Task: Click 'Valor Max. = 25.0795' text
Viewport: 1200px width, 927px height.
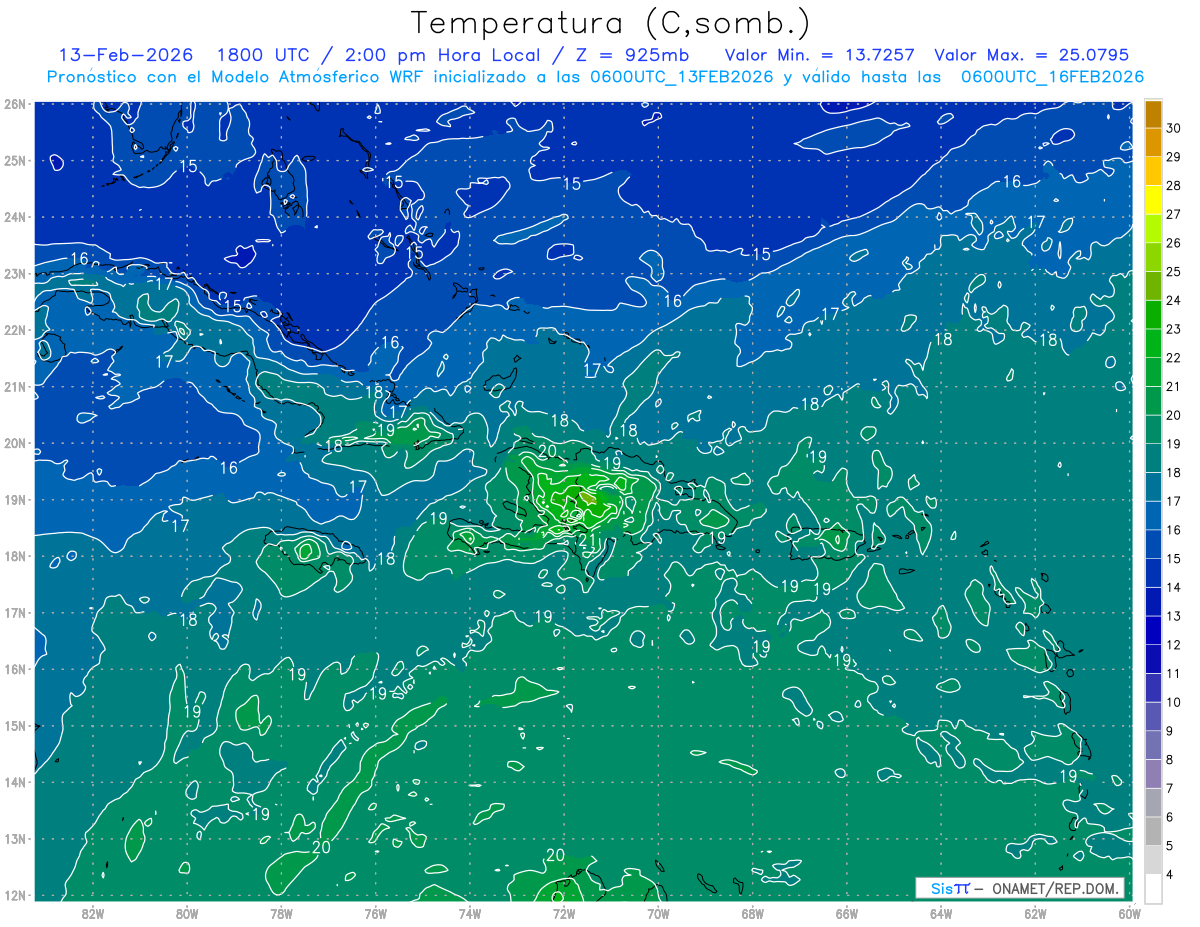Action: click(1032, 55)
